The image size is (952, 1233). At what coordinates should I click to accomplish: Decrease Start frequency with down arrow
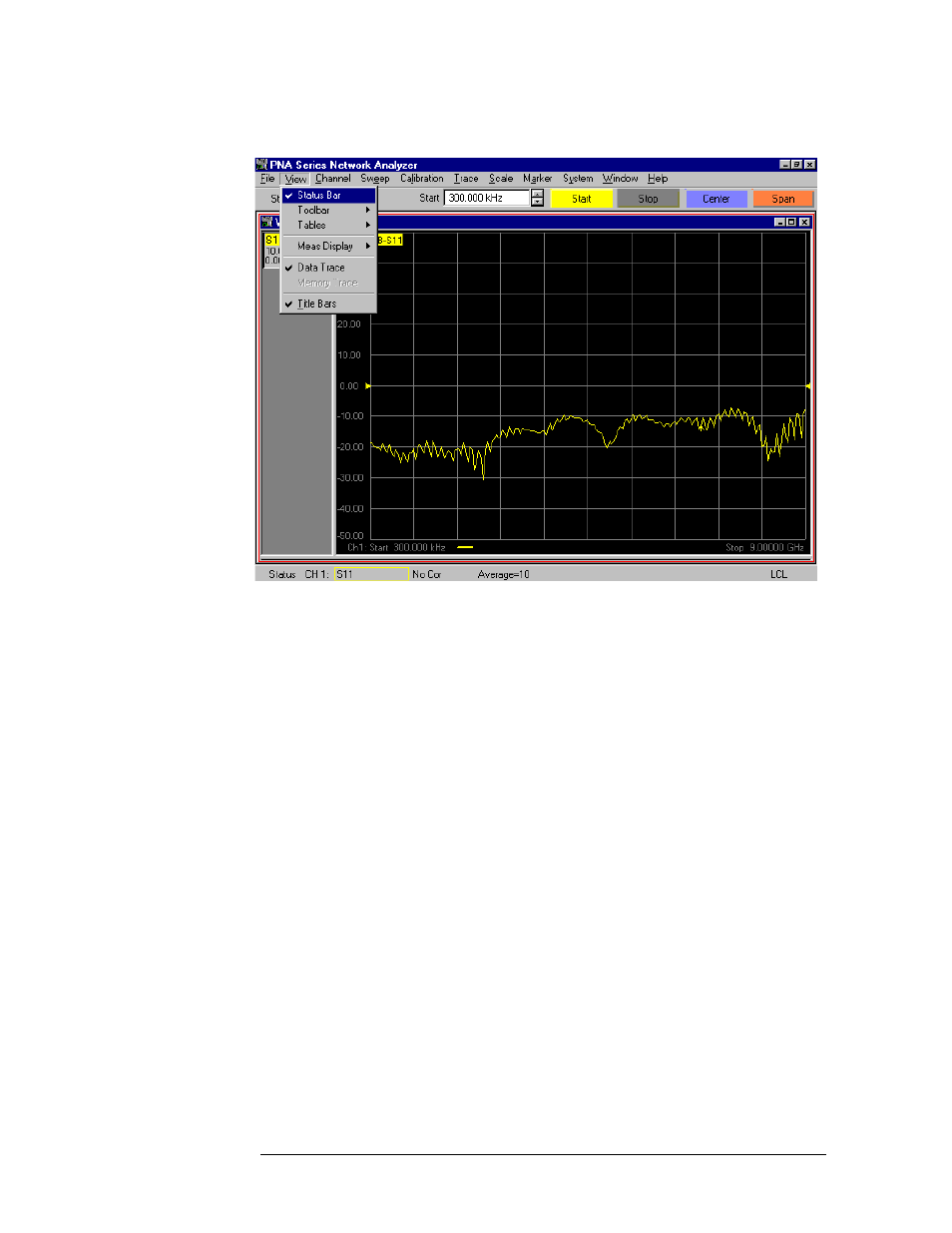[537, 203]
